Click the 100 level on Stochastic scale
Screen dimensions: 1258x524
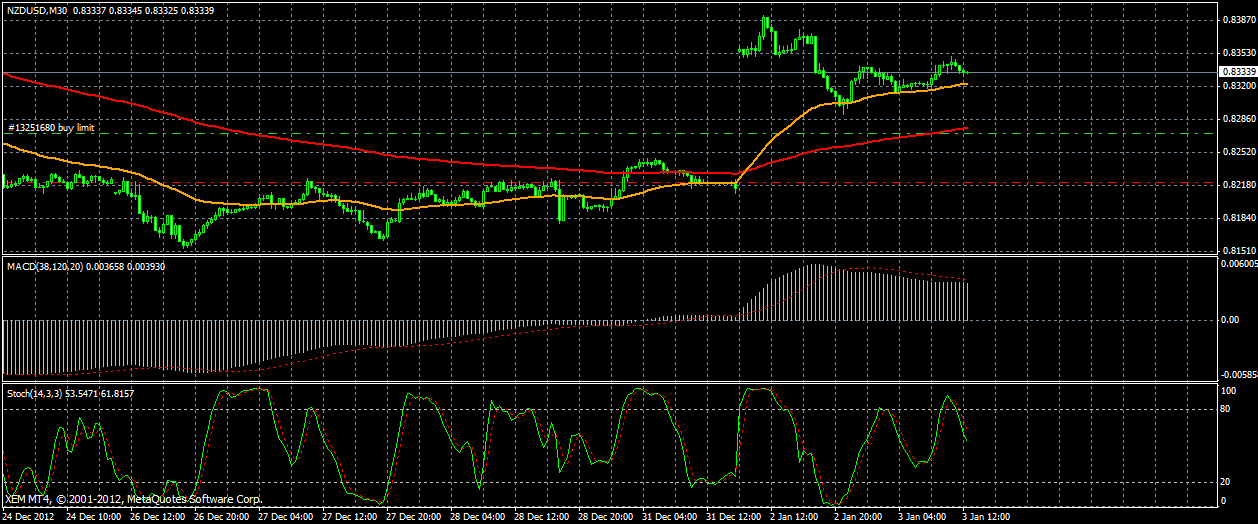pyautogui.click(x=1229, y=393)
